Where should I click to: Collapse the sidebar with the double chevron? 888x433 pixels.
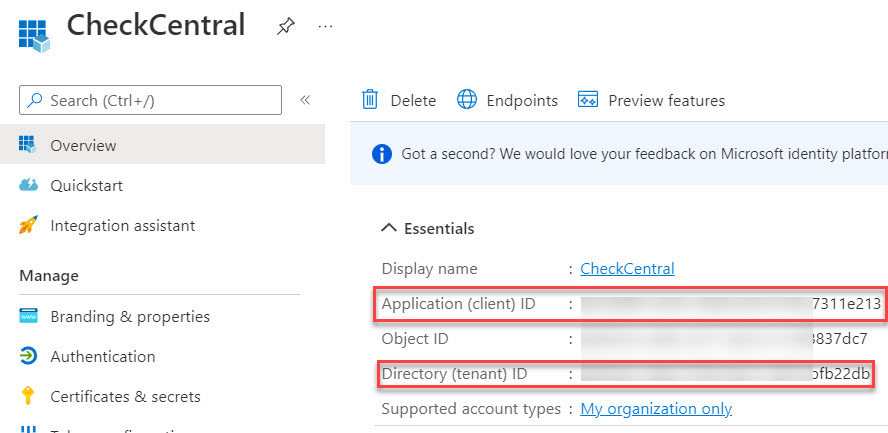tap(305, 100)
